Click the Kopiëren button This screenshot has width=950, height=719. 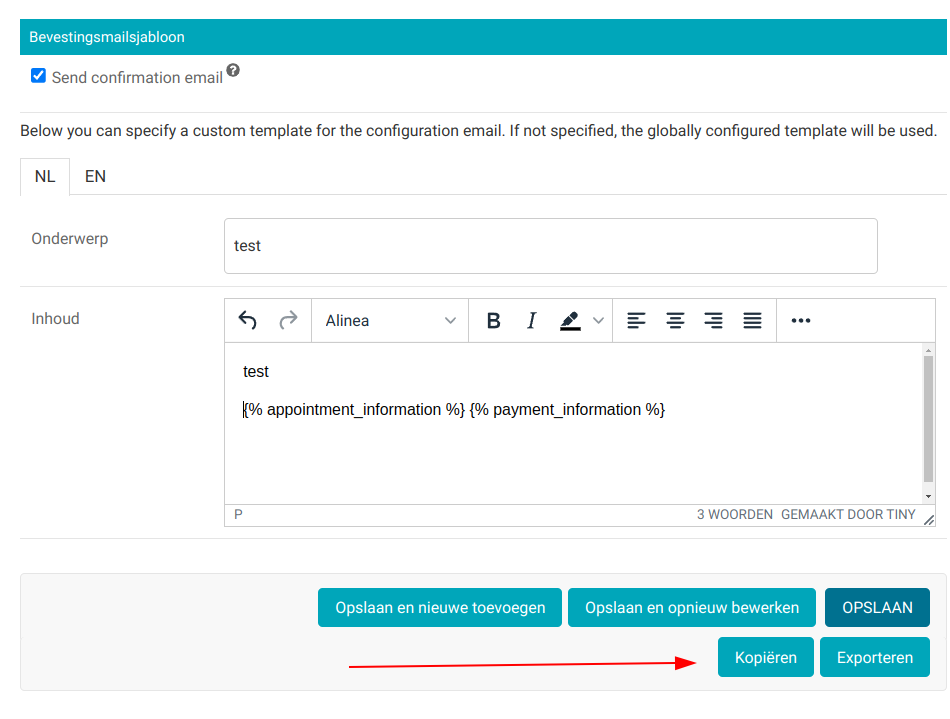click(765, 657)
